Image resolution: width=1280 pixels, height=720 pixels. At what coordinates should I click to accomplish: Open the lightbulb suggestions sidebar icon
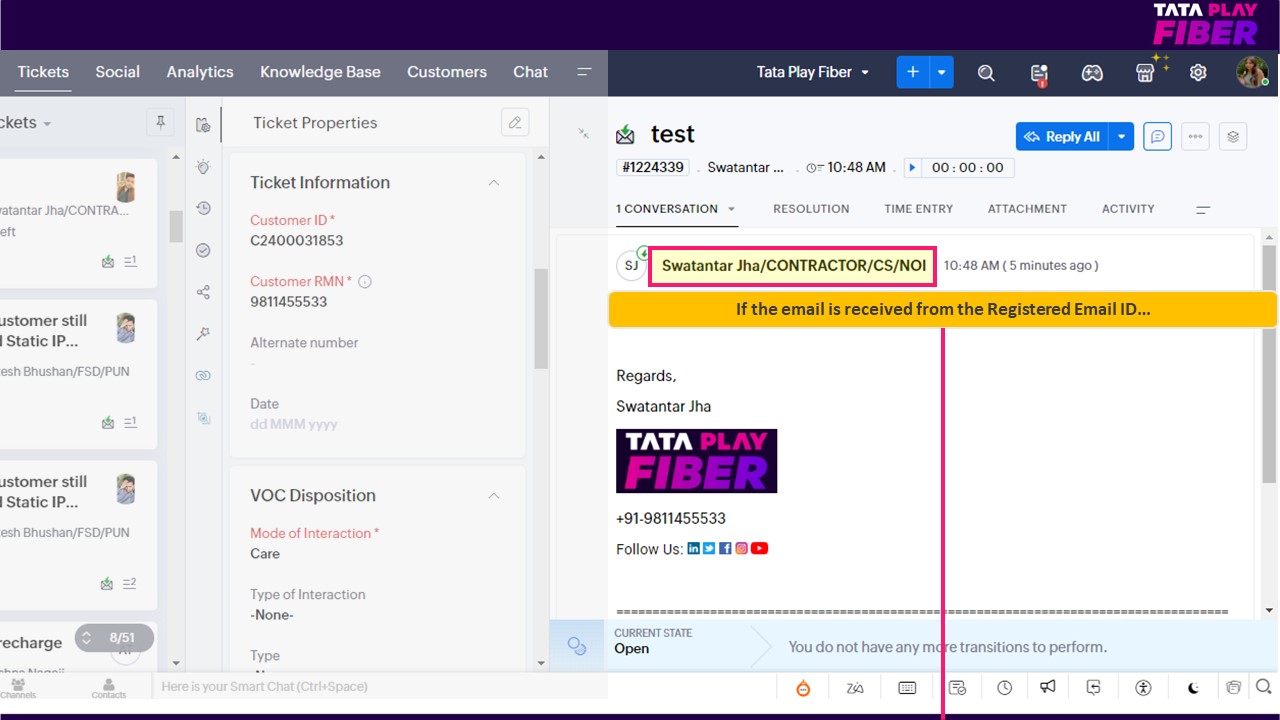[203, 167]
